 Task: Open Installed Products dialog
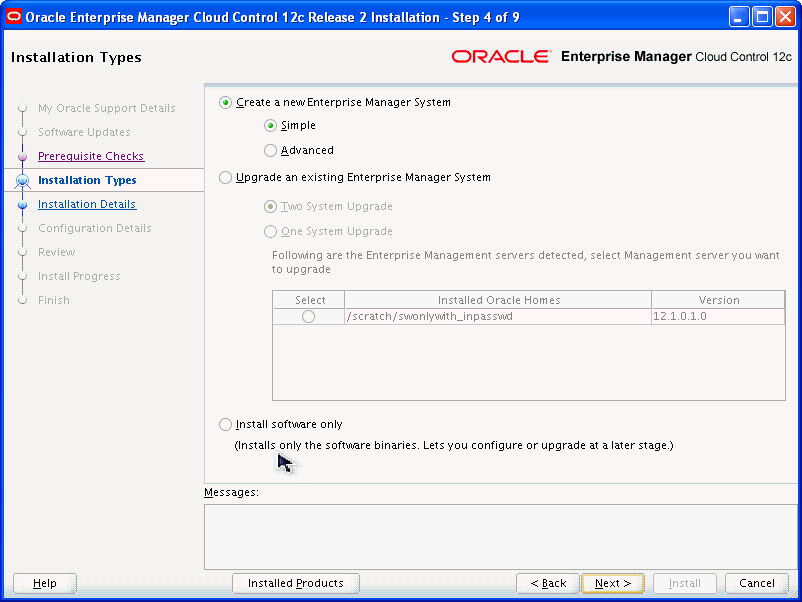click(296, 583)
